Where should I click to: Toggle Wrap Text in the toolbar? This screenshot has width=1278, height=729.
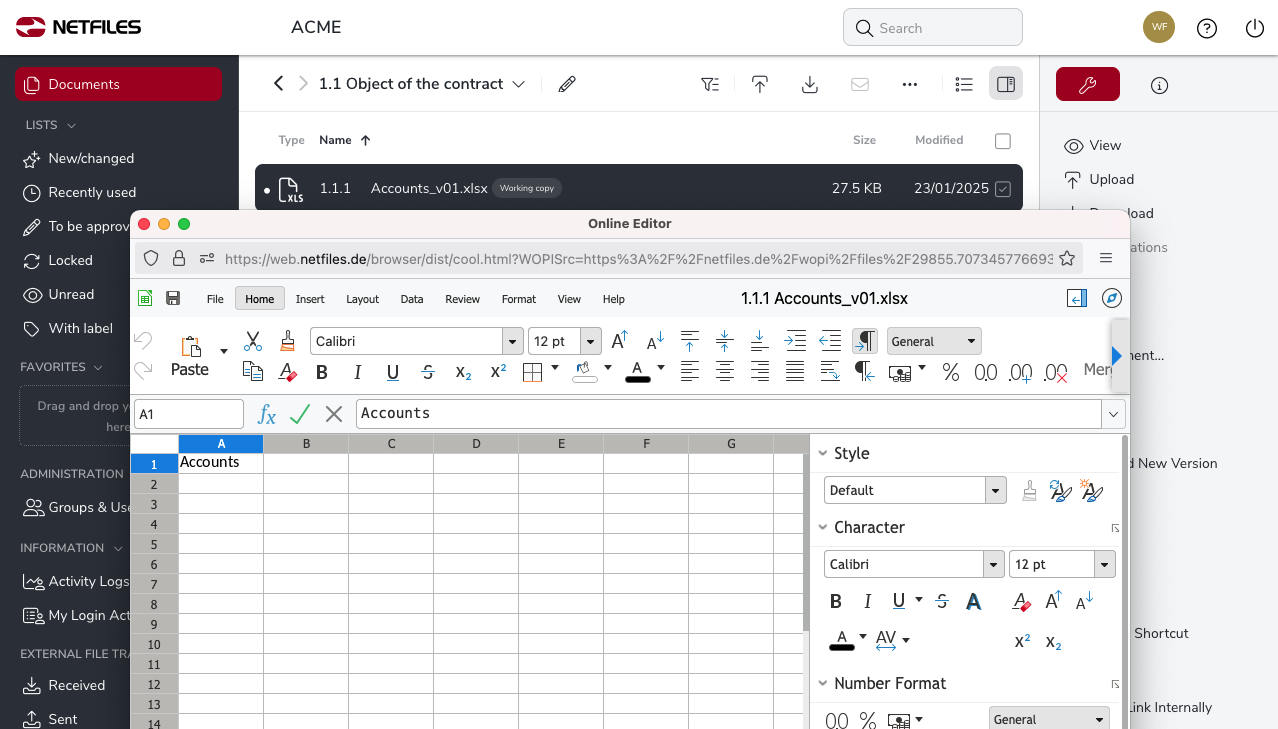[x=830, y=372]
